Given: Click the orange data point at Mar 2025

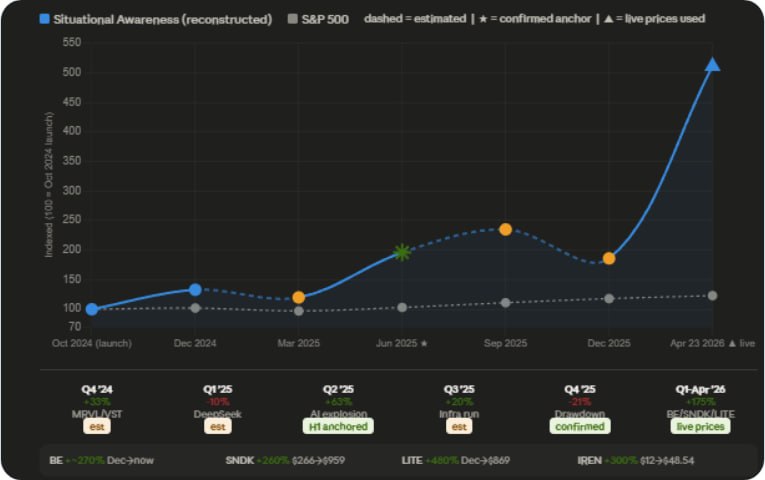Looking at the screenshot, I should pyautogui.click(x=299, y=298).
